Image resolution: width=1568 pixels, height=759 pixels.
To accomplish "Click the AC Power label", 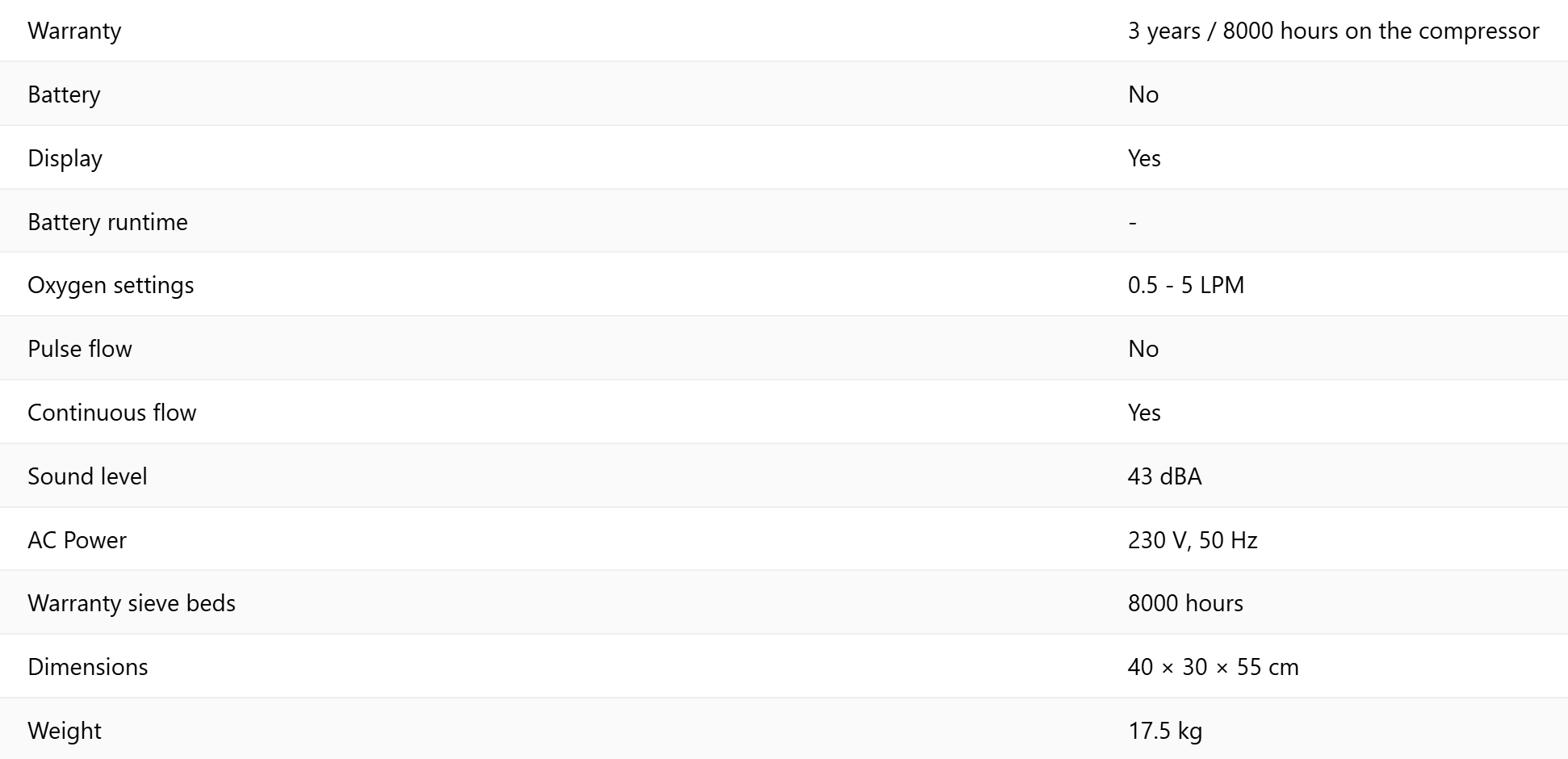I will [77, 540].
